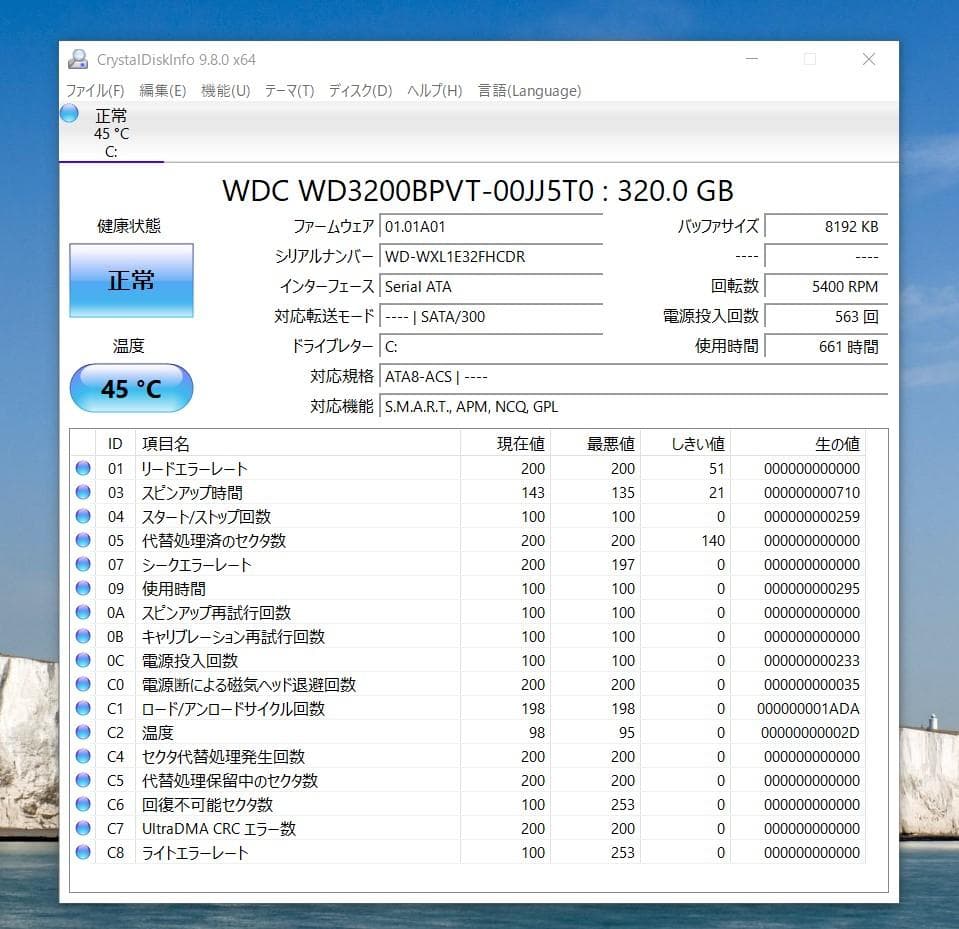The height and width of the screenshot is (929, 959).
Task: Click the 生の値 column header
Action: click(x=798, y=443)
